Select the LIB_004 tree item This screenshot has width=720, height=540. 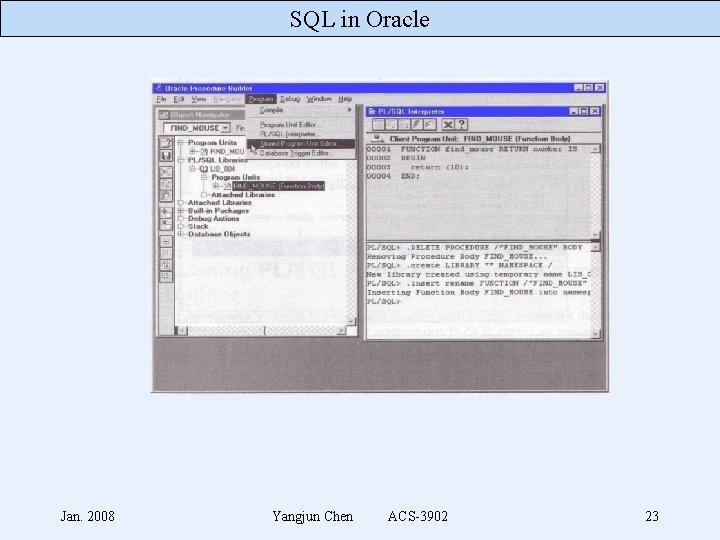(x=223, y=169)
